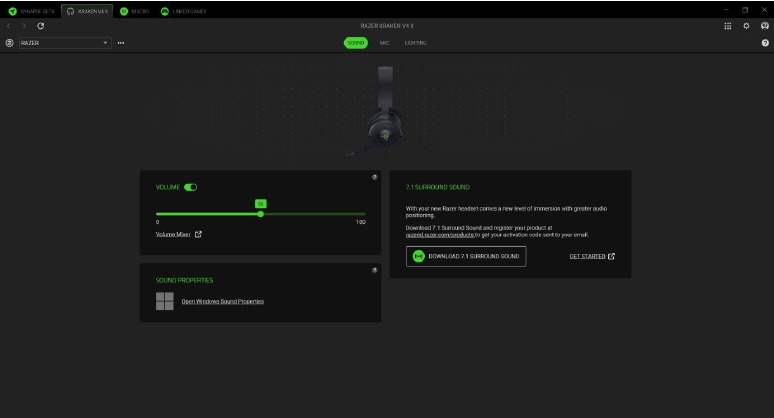Click the Sound Properties heading
Screen dimensions: 774x418
(x=184, y=280)
